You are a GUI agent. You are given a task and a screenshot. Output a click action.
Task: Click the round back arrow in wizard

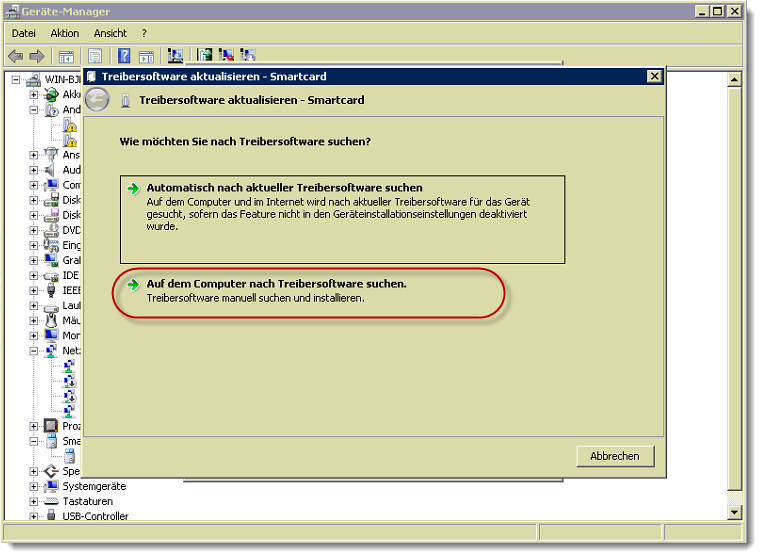pos(97,100)
